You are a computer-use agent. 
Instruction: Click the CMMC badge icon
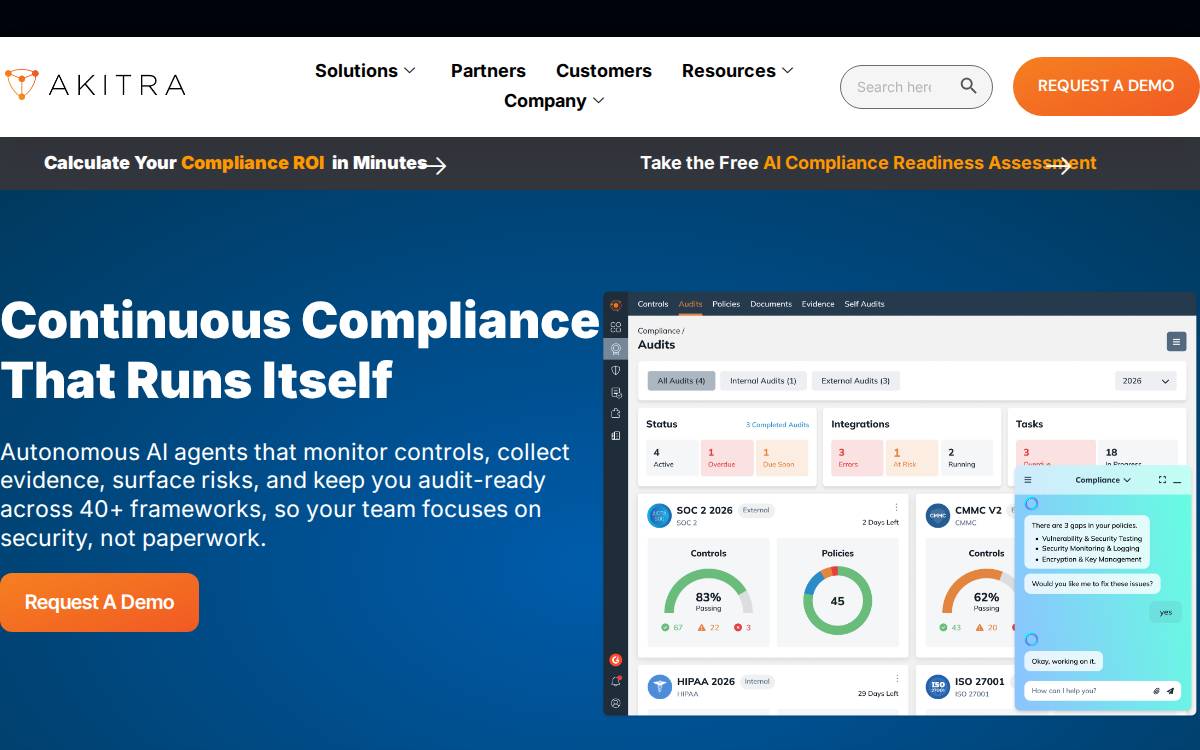[x=937, y=516]
